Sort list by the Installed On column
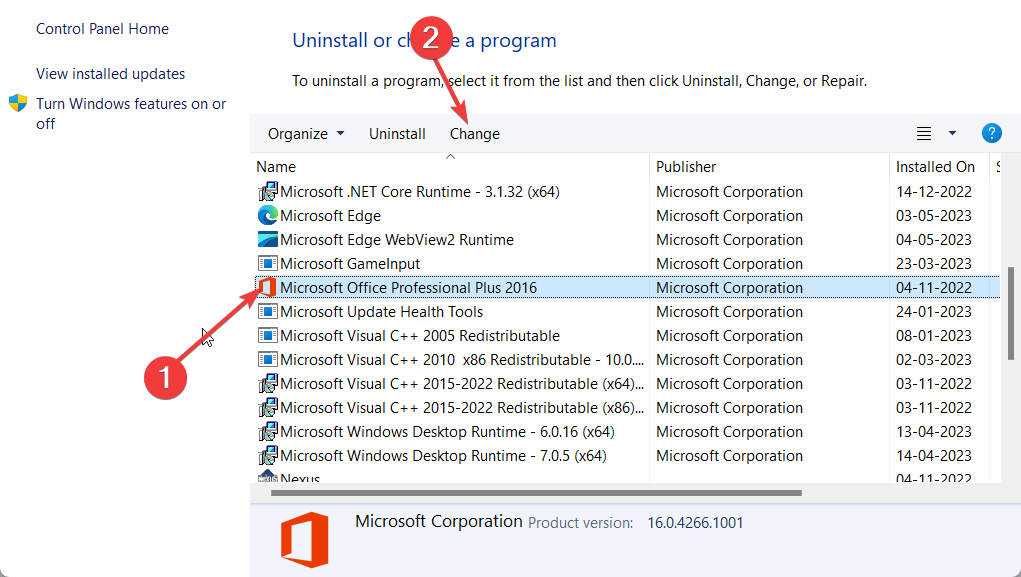The height and width of the screenshot is (577, 1021). pyautogui.click(x=935, y=167)
